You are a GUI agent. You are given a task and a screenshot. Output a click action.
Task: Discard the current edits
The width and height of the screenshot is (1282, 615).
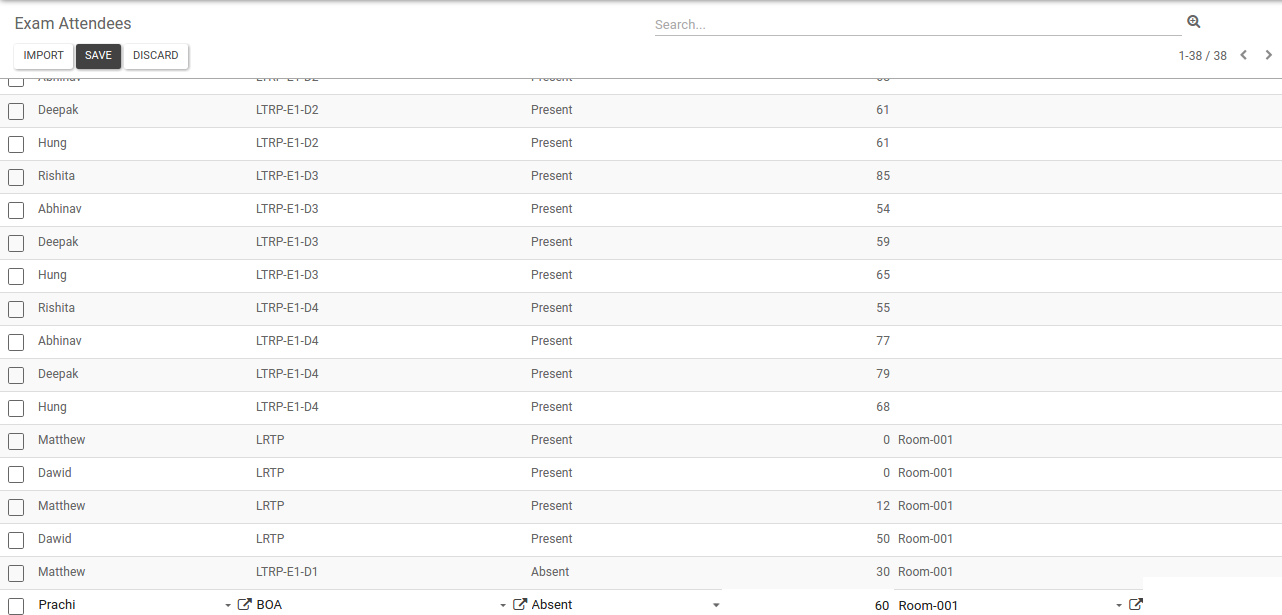tap(155, 56)
